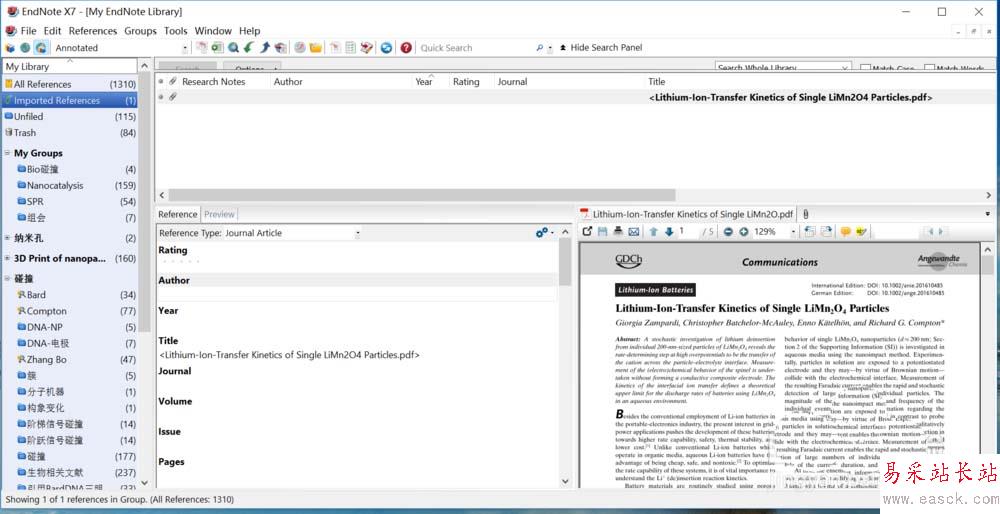
Task: Rotate PDF counterclockwise icon
Action: [810, 232]
